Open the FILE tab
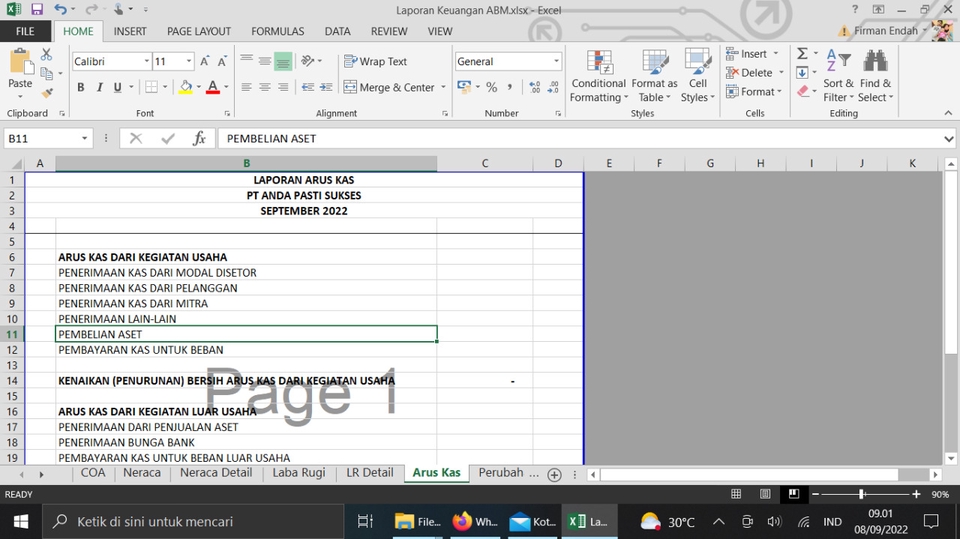This screenshot has height=539, width=960. [25, 31]
